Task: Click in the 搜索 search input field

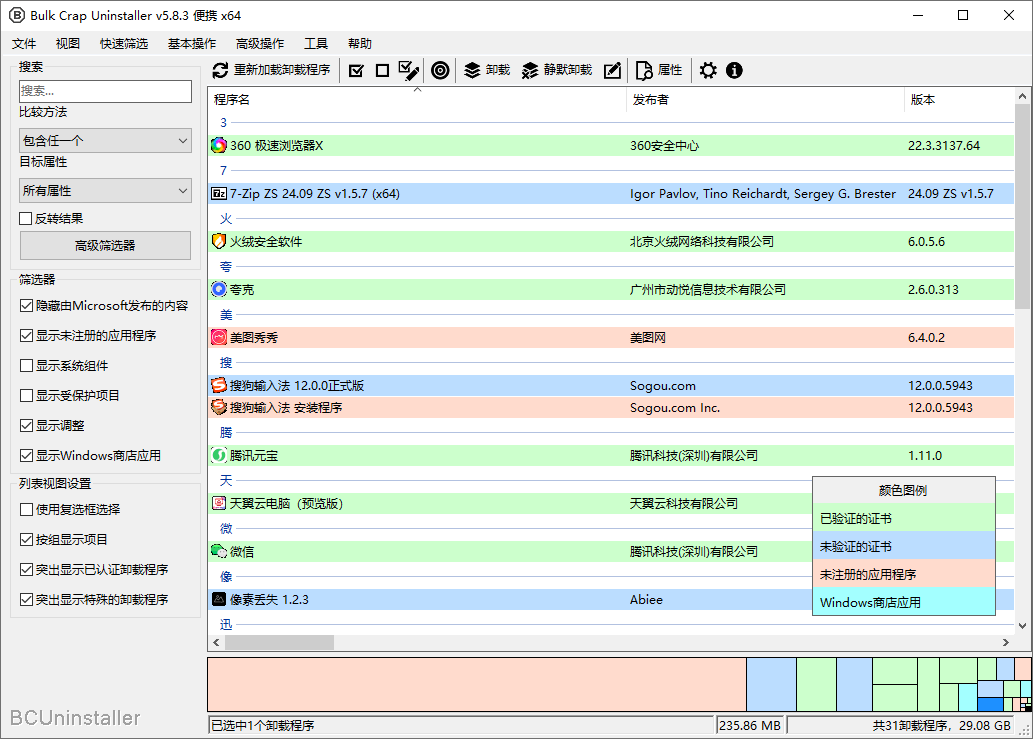Action: click(105, 91)
